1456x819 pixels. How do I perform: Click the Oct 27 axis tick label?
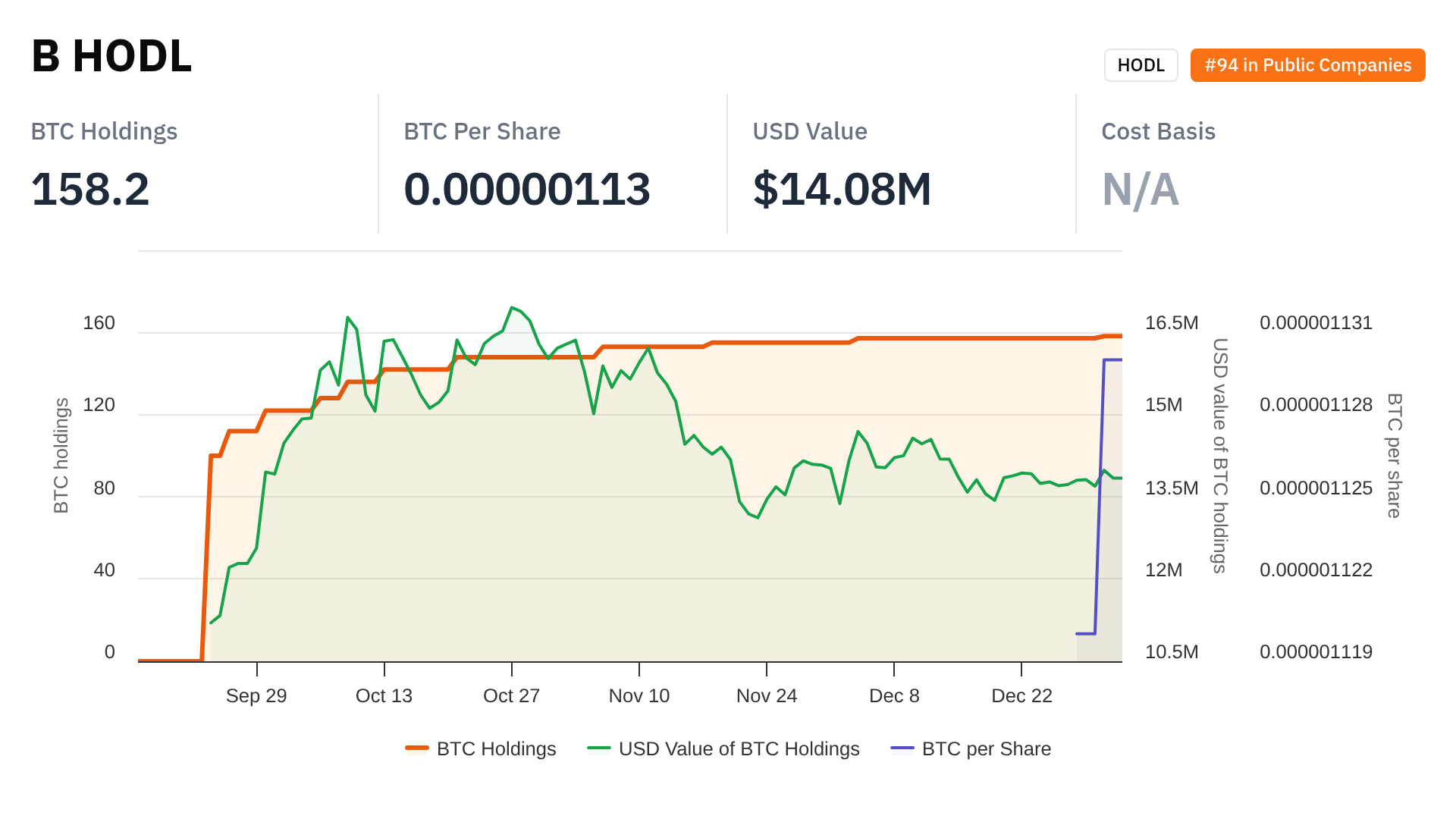tap(511, 696)
